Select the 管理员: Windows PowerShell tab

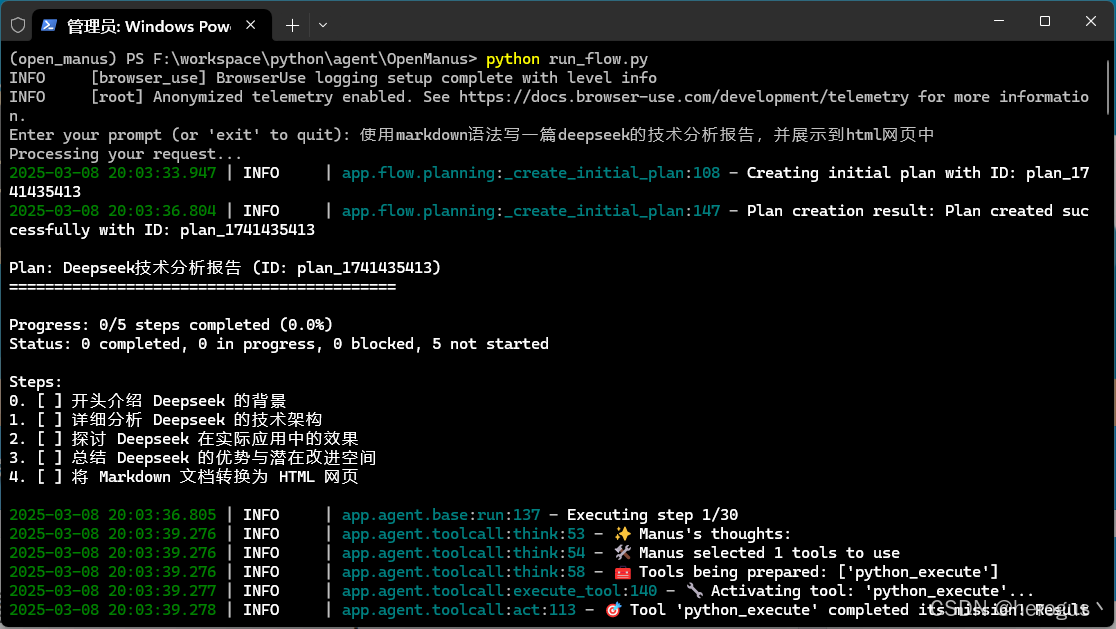pos(152,26)
